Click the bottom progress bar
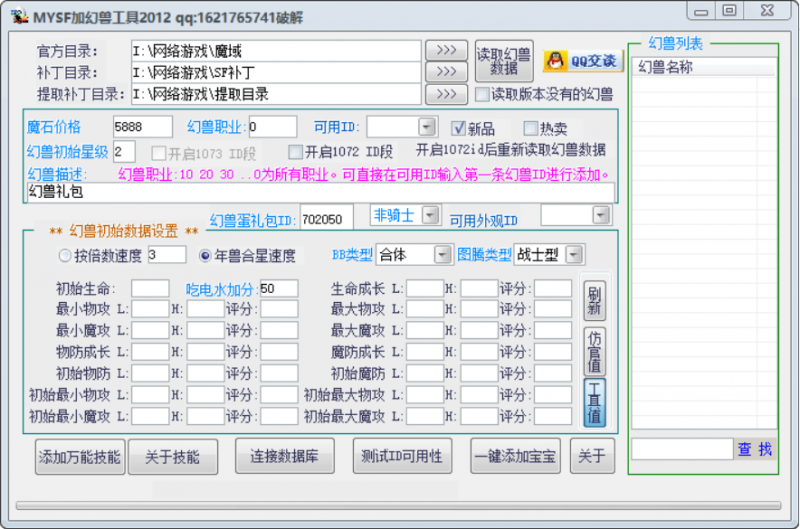The width and height of the screenshot is (800, 529). [398, 505]
